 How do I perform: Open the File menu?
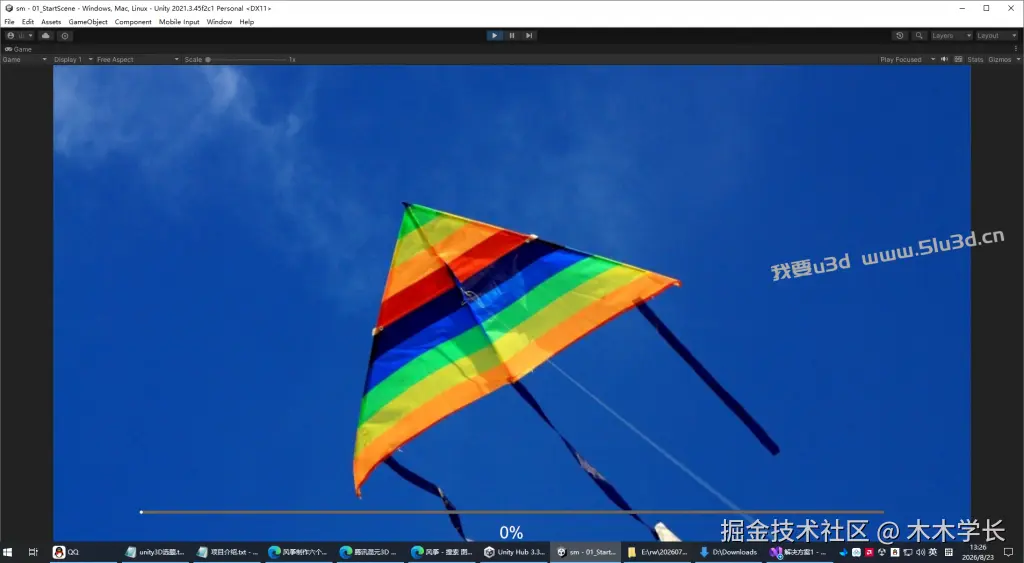click(9, 22)
